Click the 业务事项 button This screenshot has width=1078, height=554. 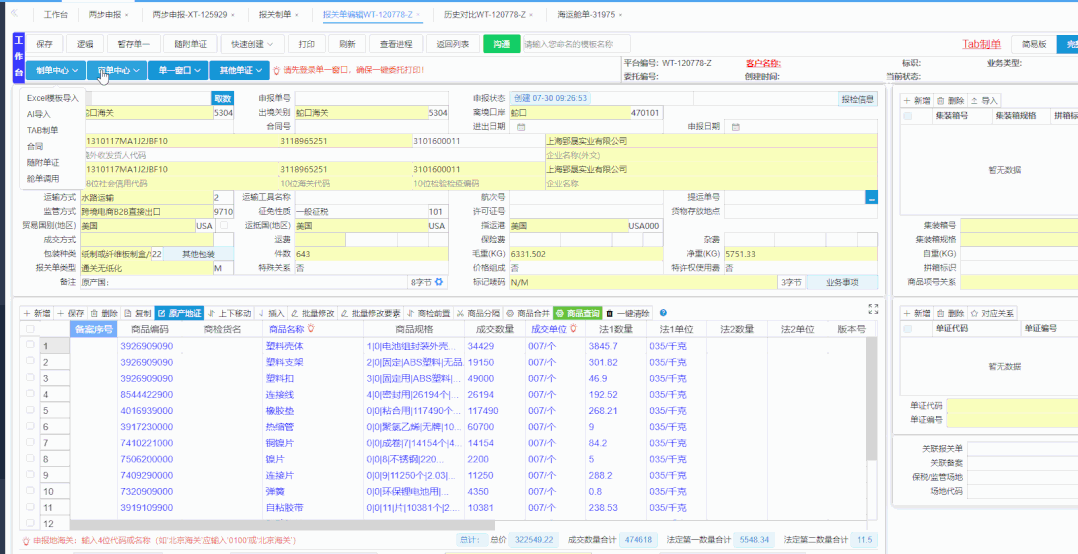pyautogui.click(x=842, y=282)
